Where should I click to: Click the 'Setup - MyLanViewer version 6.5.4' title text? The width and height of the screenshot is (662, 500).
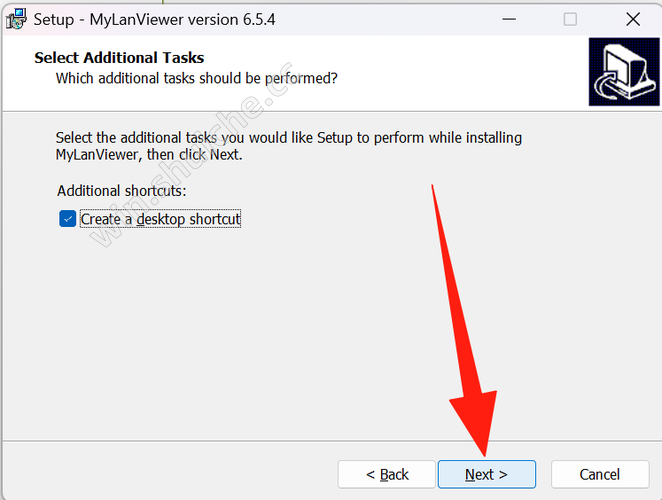[x=155, y=19]
